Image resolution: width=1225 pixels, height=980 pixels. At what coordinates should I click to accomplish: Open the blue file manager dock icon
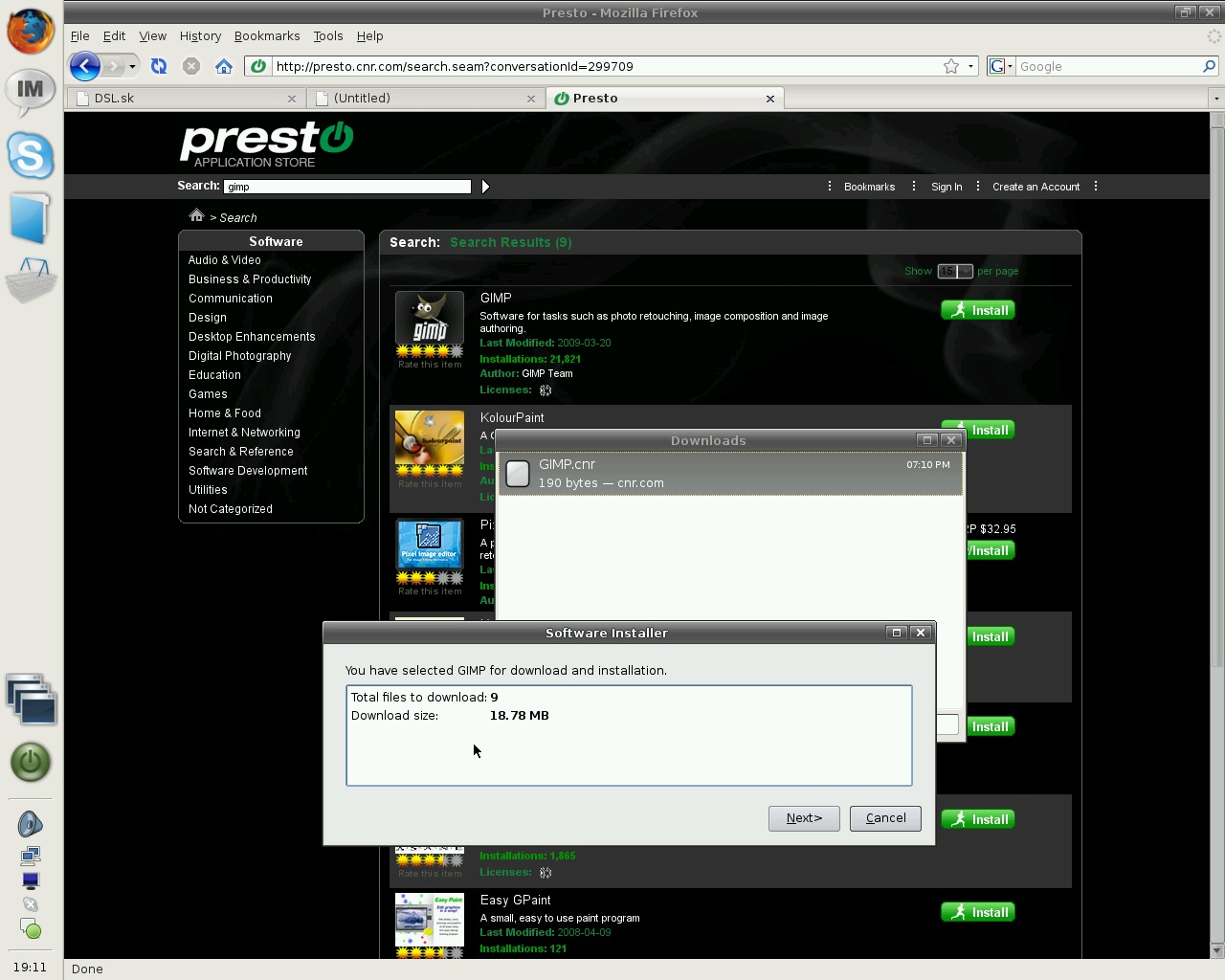[30, 218]
